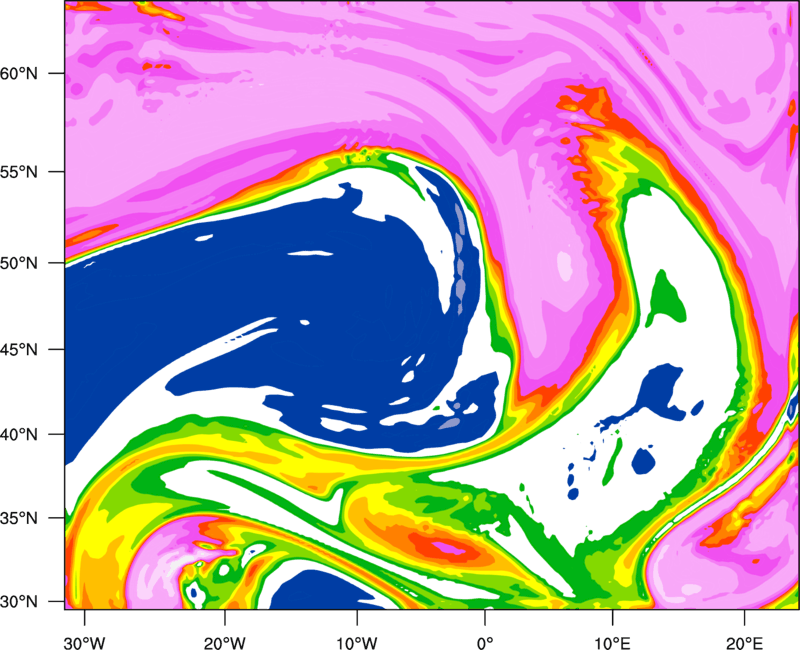The height and width of the screenshot is (650, 800).
Task: Click the 20°W longitude label
Action: click(x=225, y=642)
